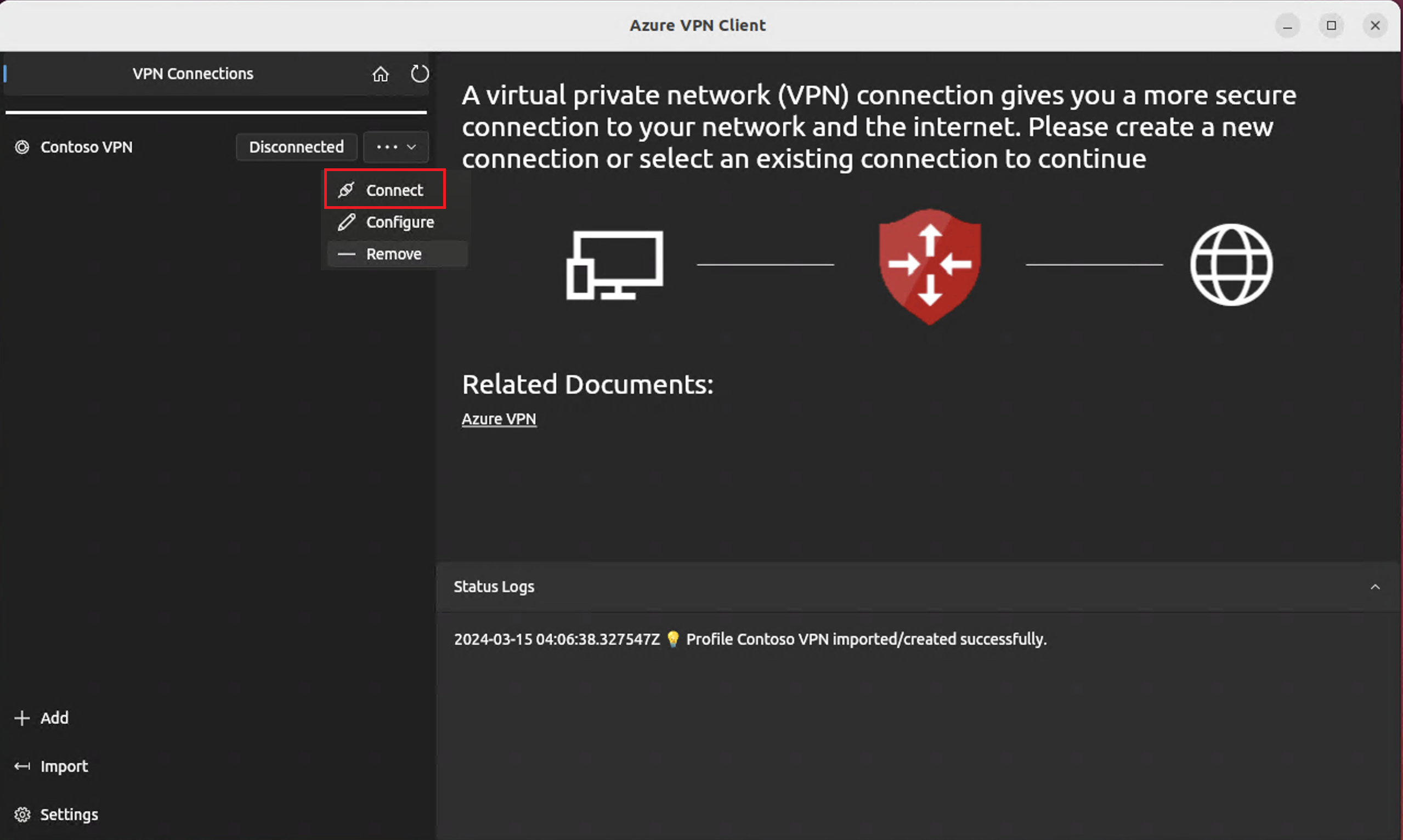Click the globe internet icon
The width and height of the screenshot is (1403, 840).
[x=1231, y=264]
